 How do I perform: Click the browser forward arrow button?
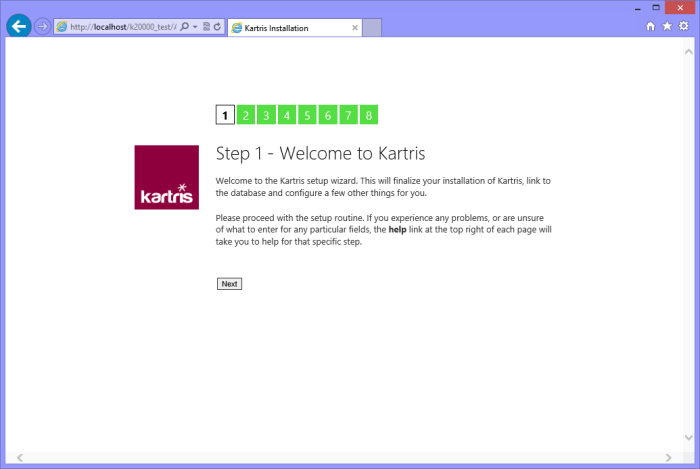tap(42, 27)
